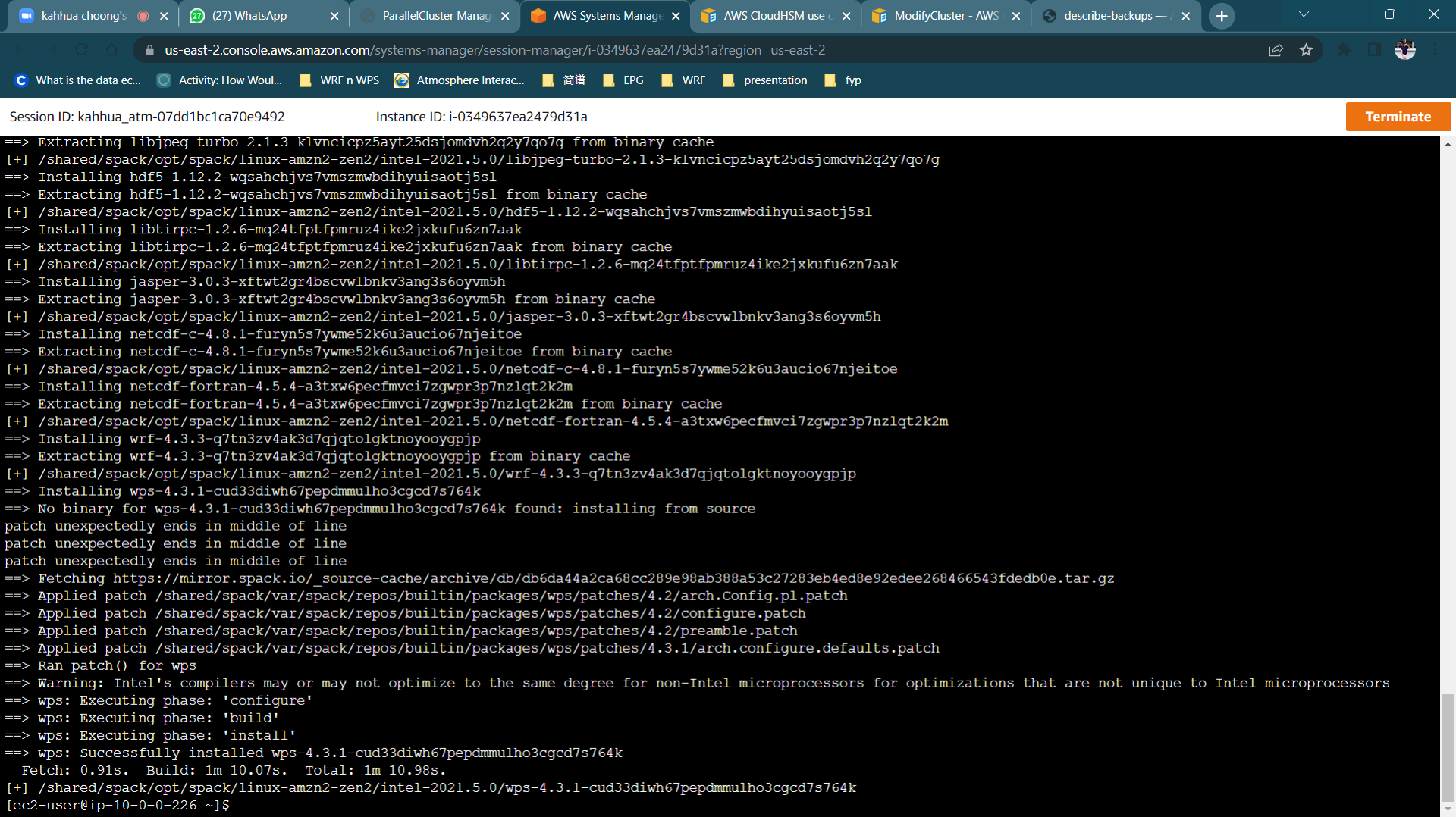Screen dimensions: 1456x817
Task: Open the Chrome three-dot menu
Action: tap(1435, 50)
